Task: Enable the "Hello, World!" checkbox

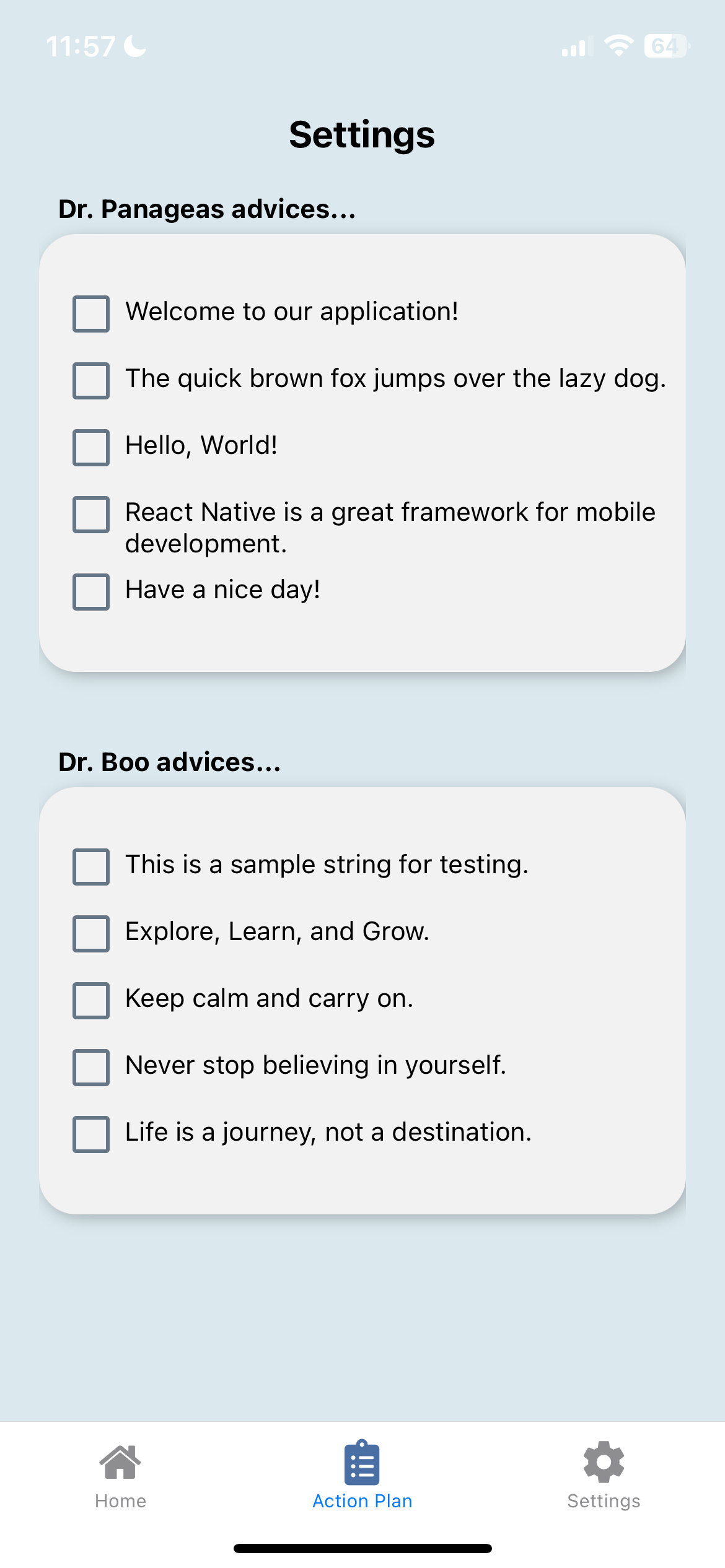Action: tap(91, 448)
